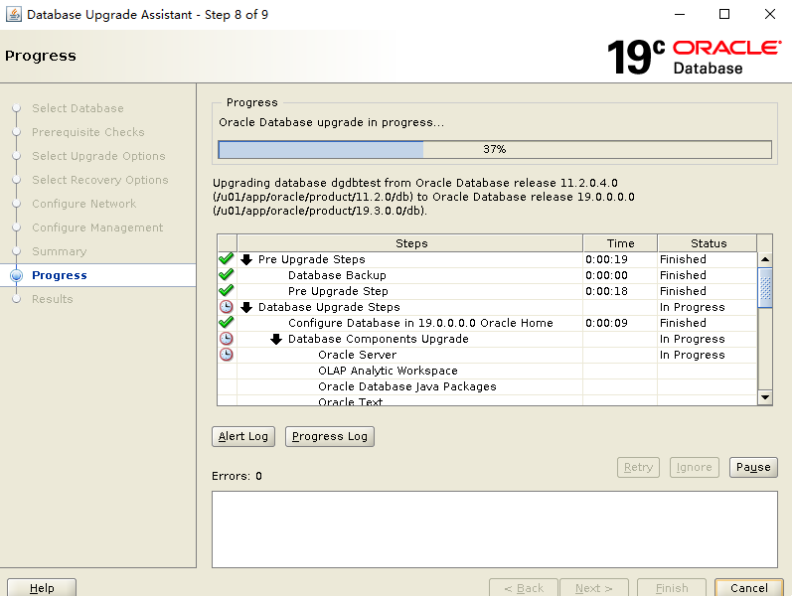
Task: Click clock icon beside Oracle Server
Action: (x=226, y=355)
